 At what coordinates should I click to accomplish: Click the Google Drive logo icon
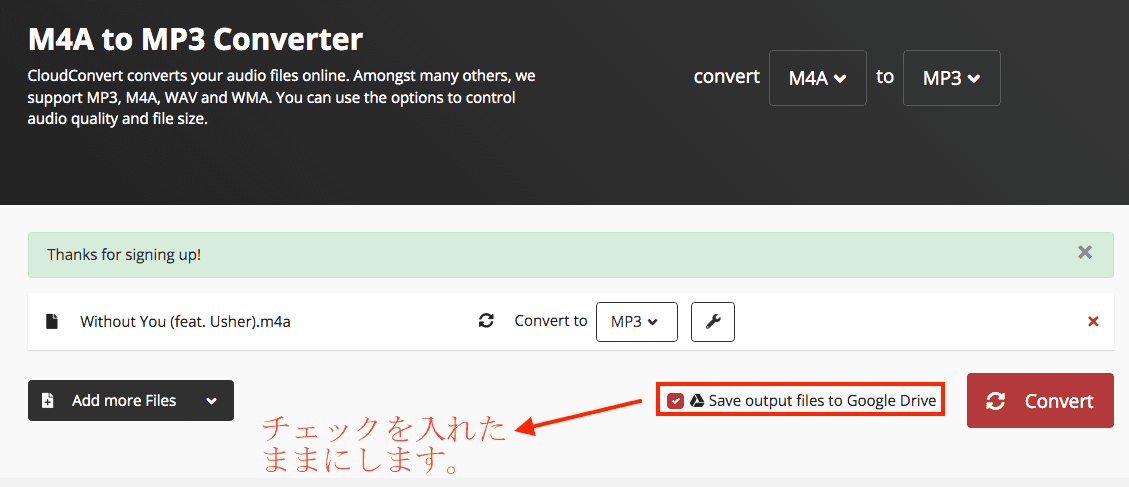pos(697,401)
